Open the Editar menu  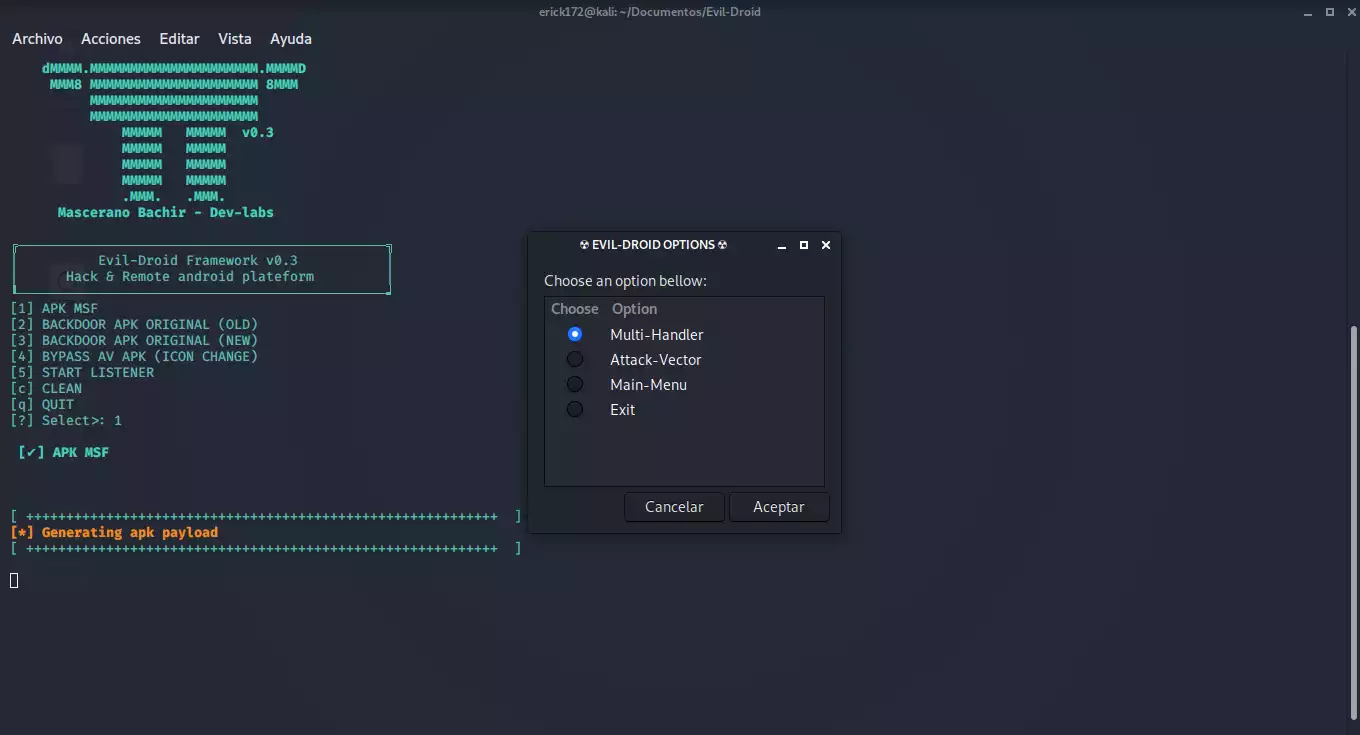coord(179,39)
